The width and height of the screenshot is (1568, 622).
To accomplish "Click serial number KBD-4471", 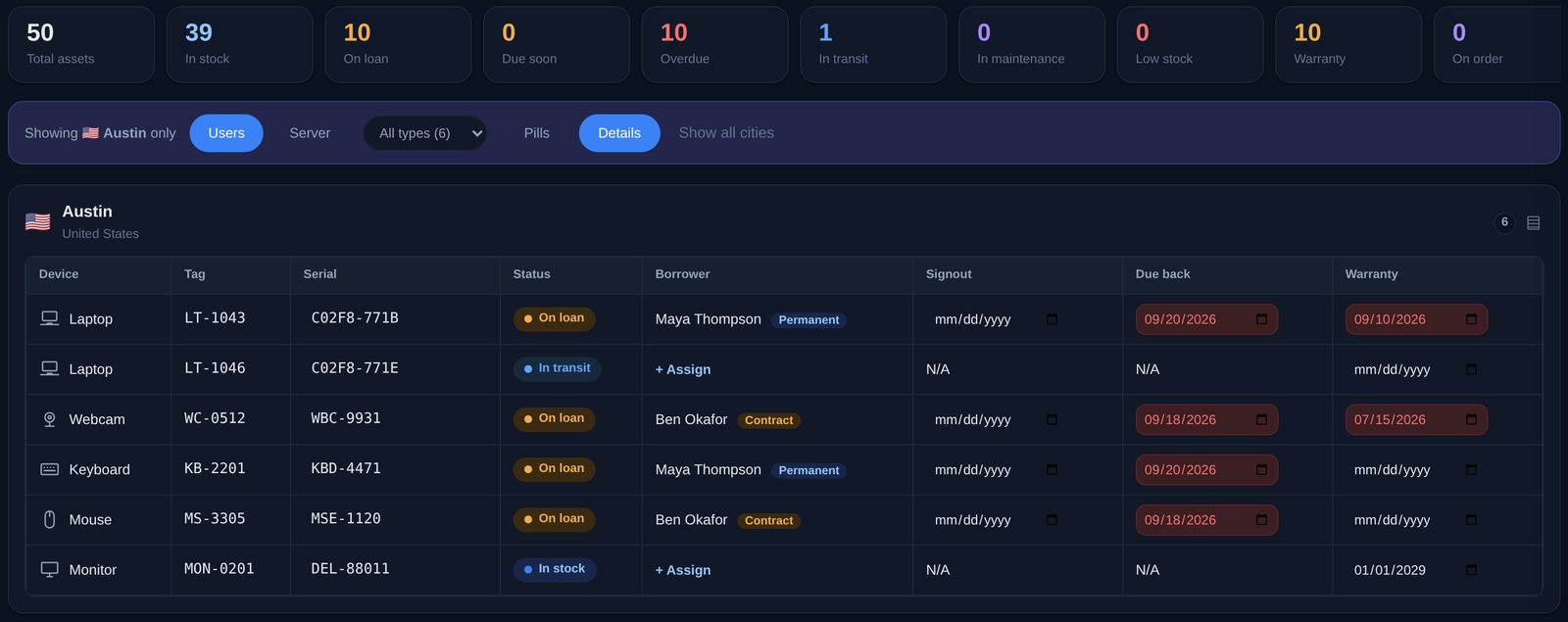I will coord(346,469).
